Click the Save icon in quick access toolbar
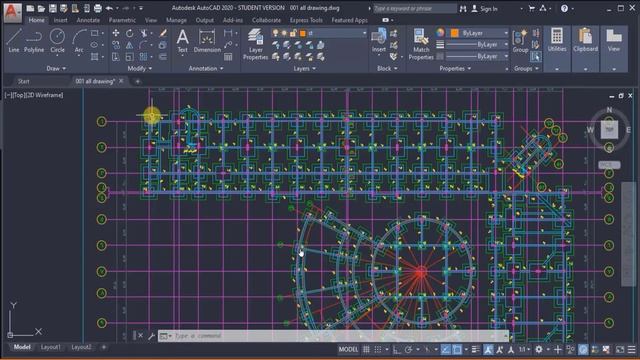The image size is (640, 360). point(53,8)
